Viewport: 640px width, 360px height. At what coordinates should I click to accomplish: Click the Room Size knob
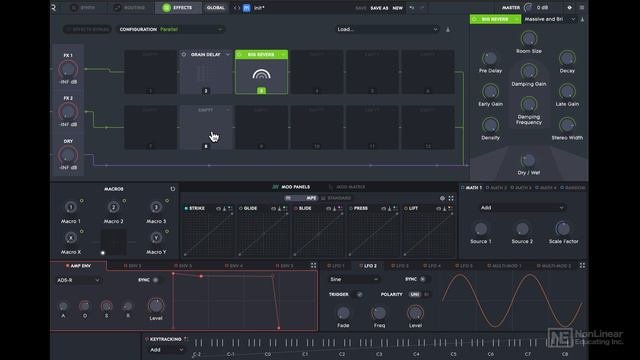click(529, 39)
